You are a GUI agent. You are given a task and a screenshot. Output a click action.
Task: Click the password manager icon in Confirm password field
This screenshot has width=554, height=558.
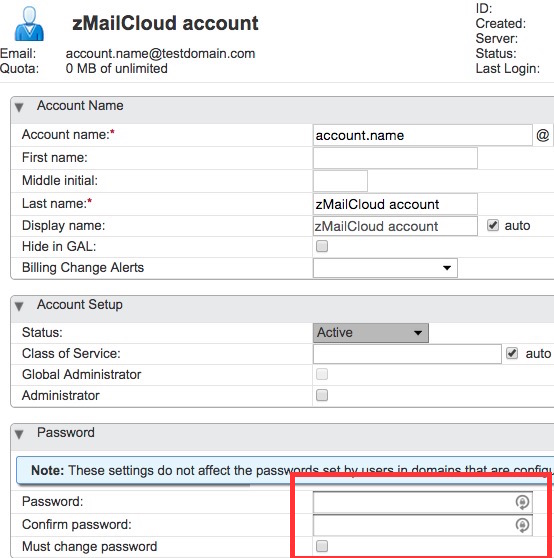coord(522,525)
